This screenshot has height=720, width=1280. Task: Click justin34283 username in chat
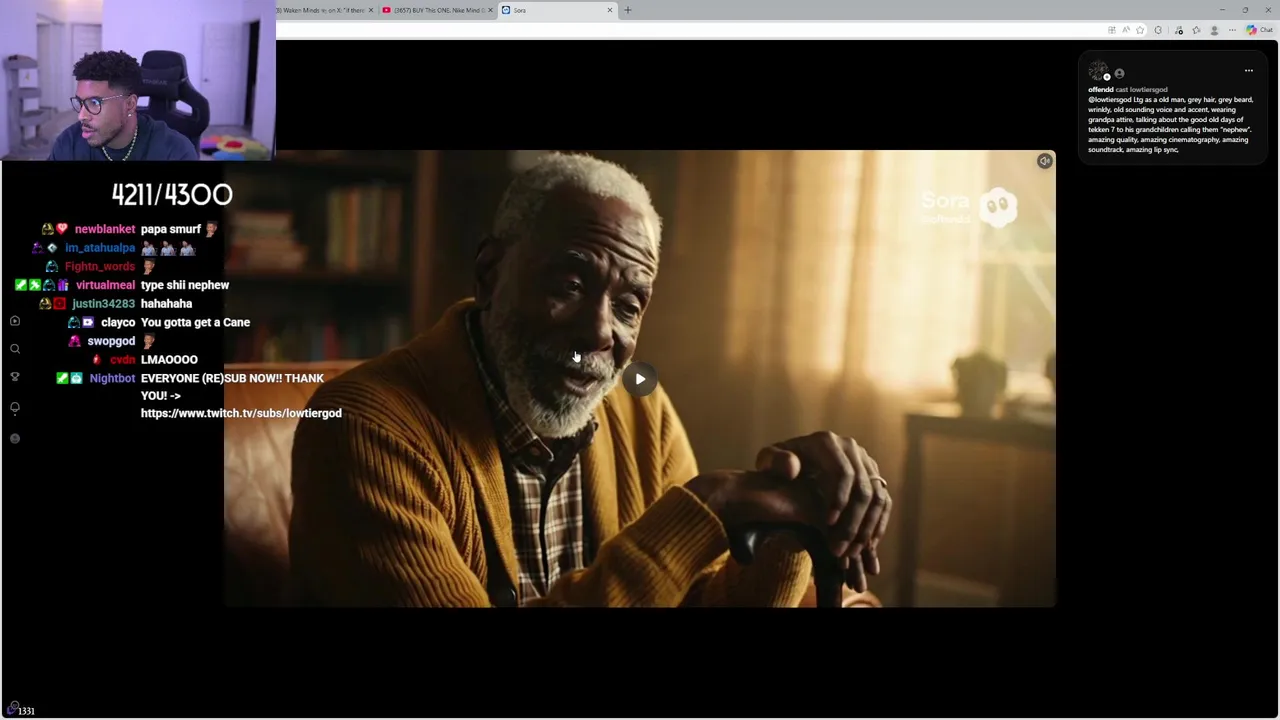103,304
